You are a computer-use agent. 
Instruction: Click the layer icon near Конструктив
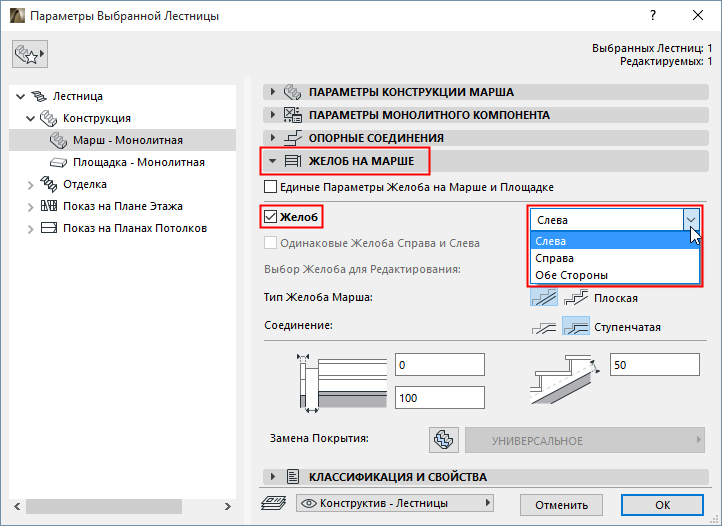coord(274,503)
